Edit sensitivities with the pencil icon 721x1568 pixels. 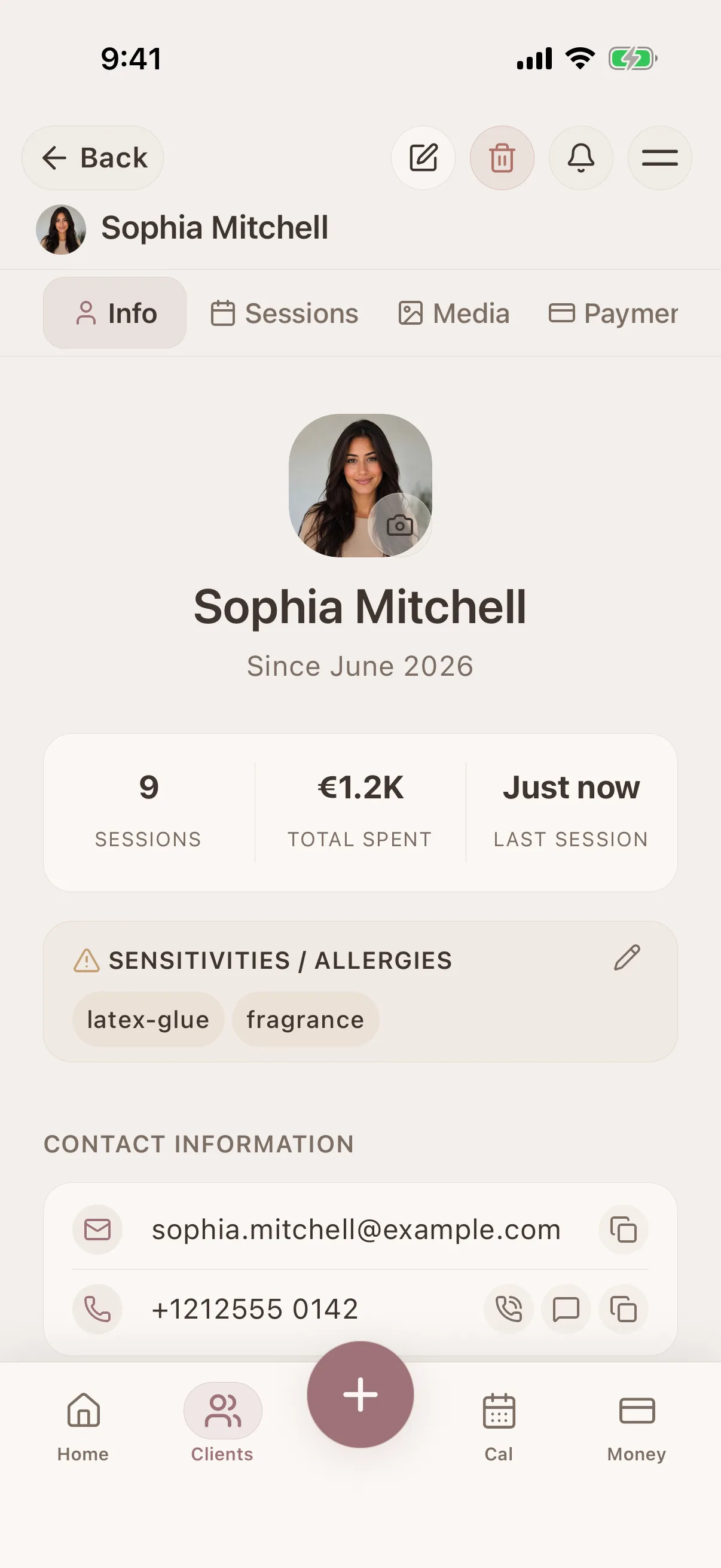coord(627,957)
